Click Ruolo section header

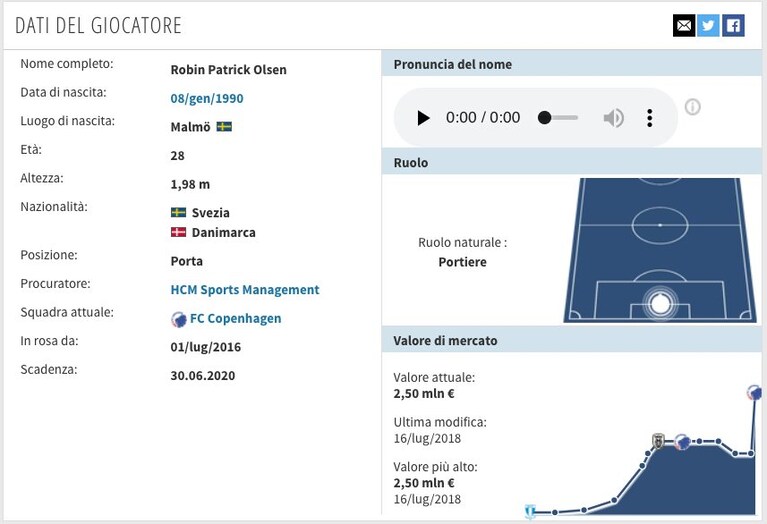click(571, 162)
